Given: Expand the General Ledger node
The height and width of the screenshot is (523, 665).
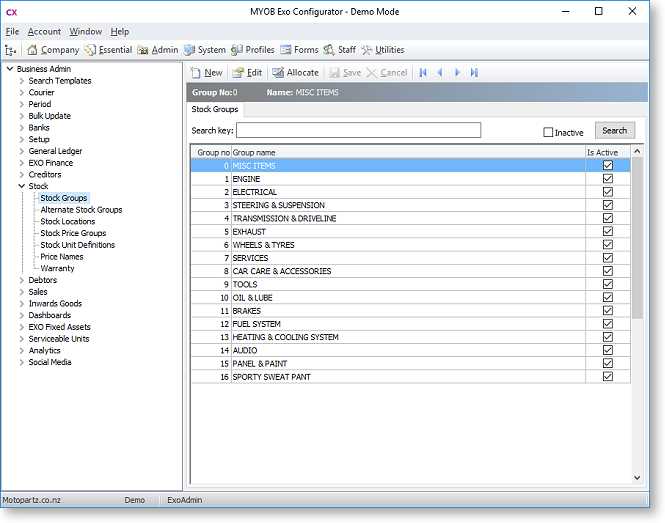Looking at the screenshot, I should point(22,151).
